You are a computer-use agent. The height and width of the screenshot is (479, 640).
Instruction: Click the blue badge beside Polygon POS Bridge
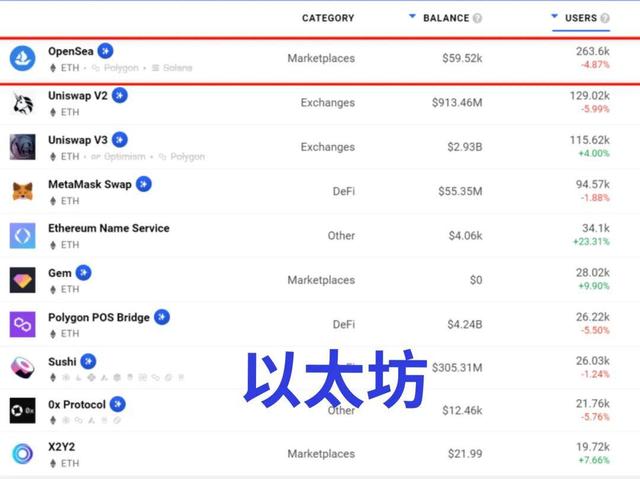pyautogui.click(x=162, y=317)
